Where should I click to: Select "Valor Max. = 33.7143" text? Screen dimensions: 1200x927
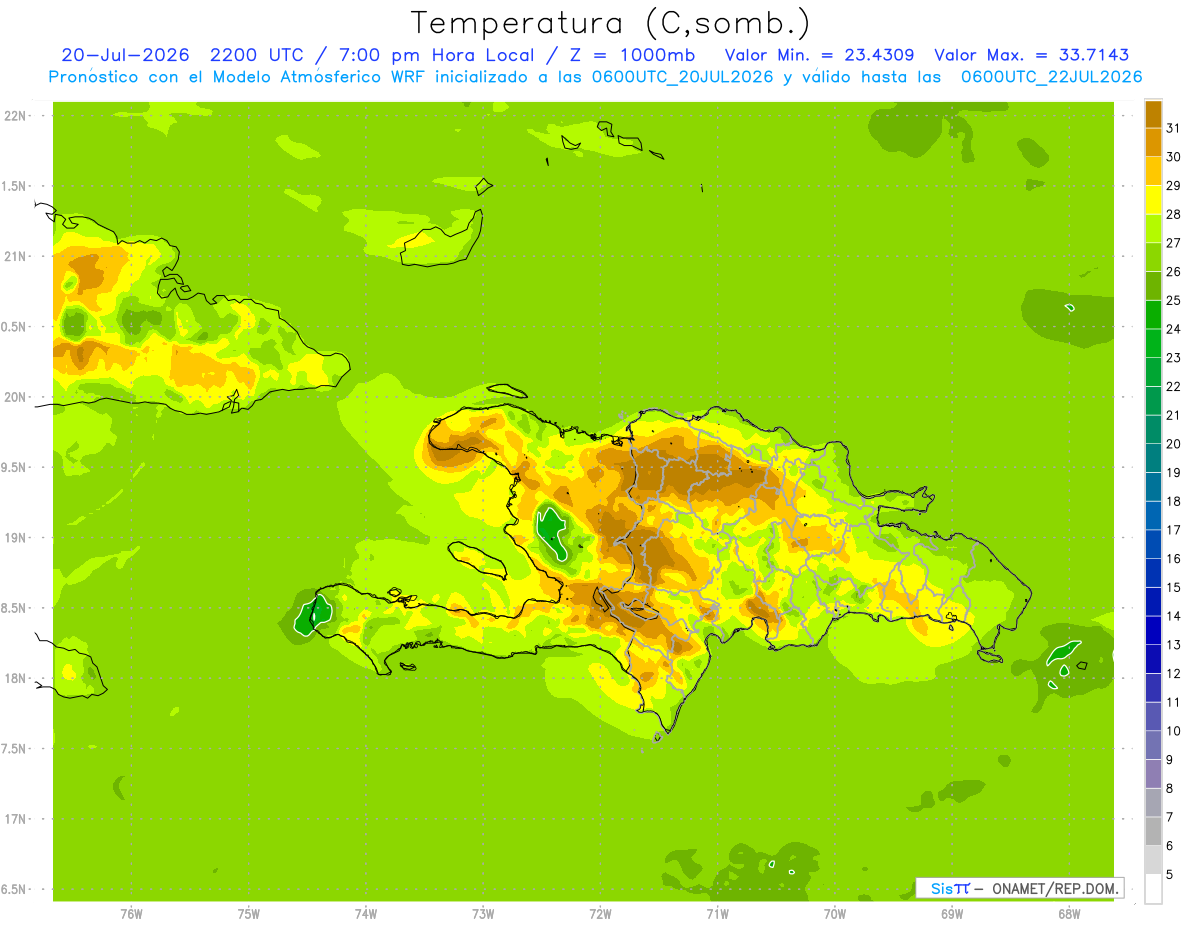(1032, 55)
